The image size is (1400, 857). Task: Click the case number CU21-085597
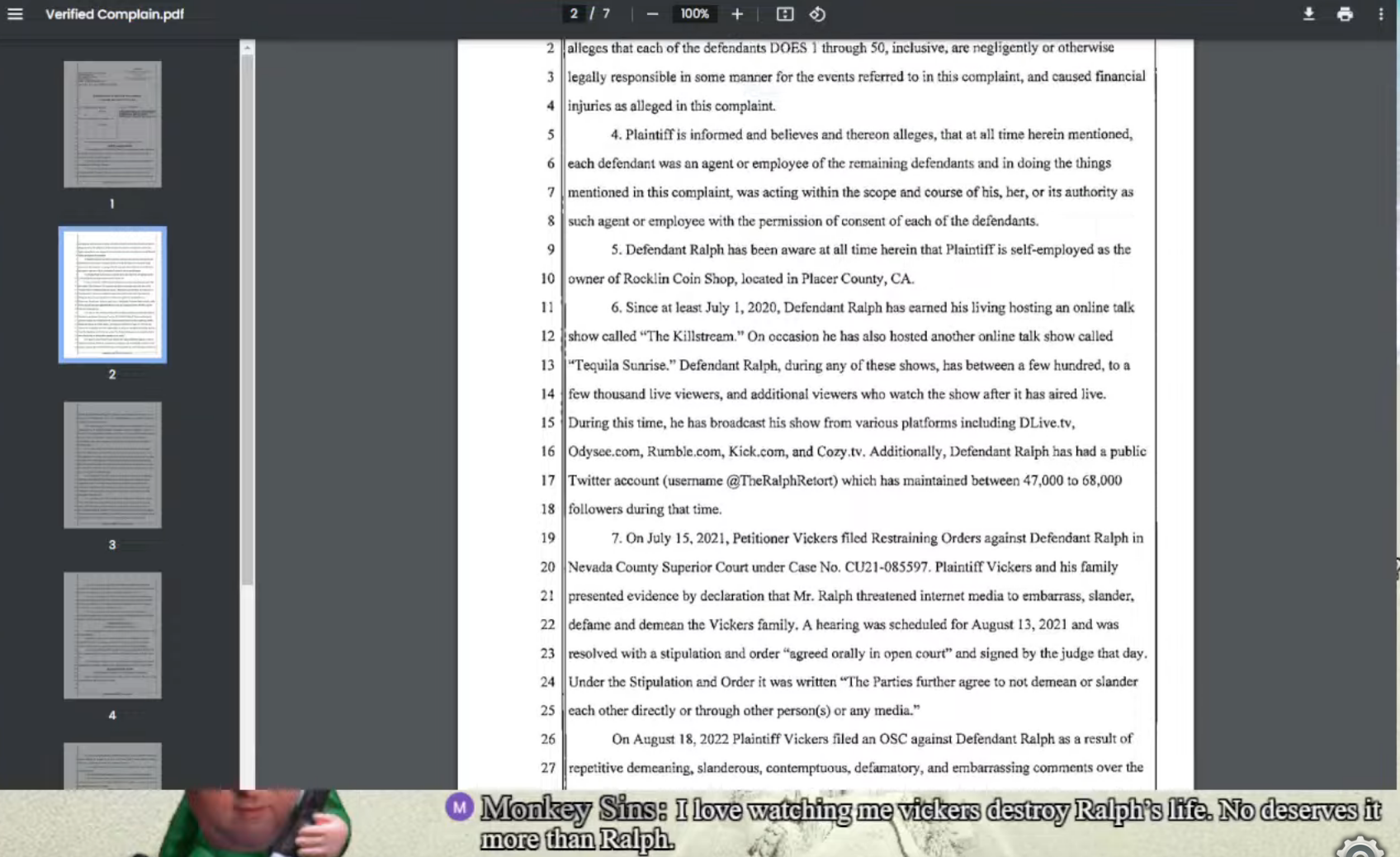click(x=887, y=567)
